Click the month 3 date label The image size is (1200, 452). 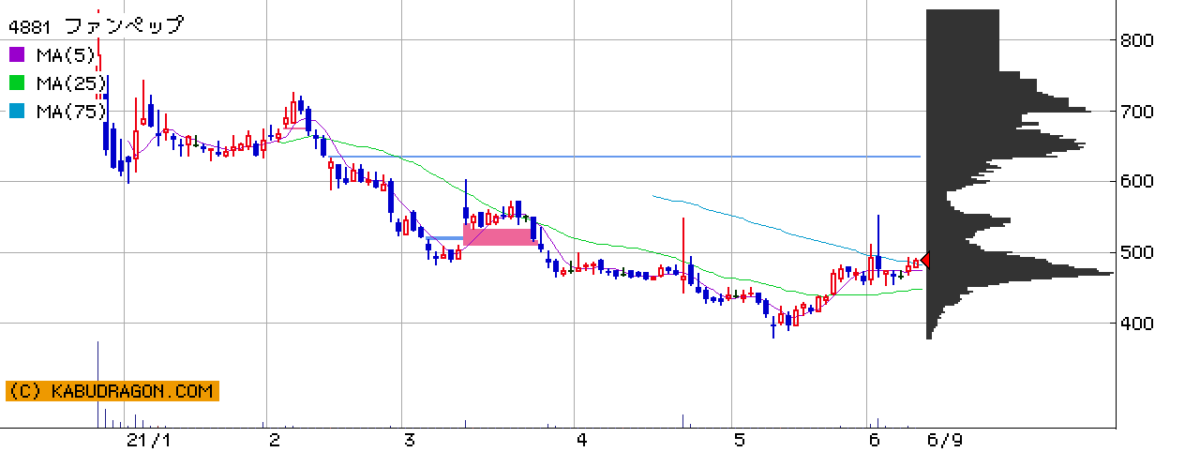click(408, 440)
